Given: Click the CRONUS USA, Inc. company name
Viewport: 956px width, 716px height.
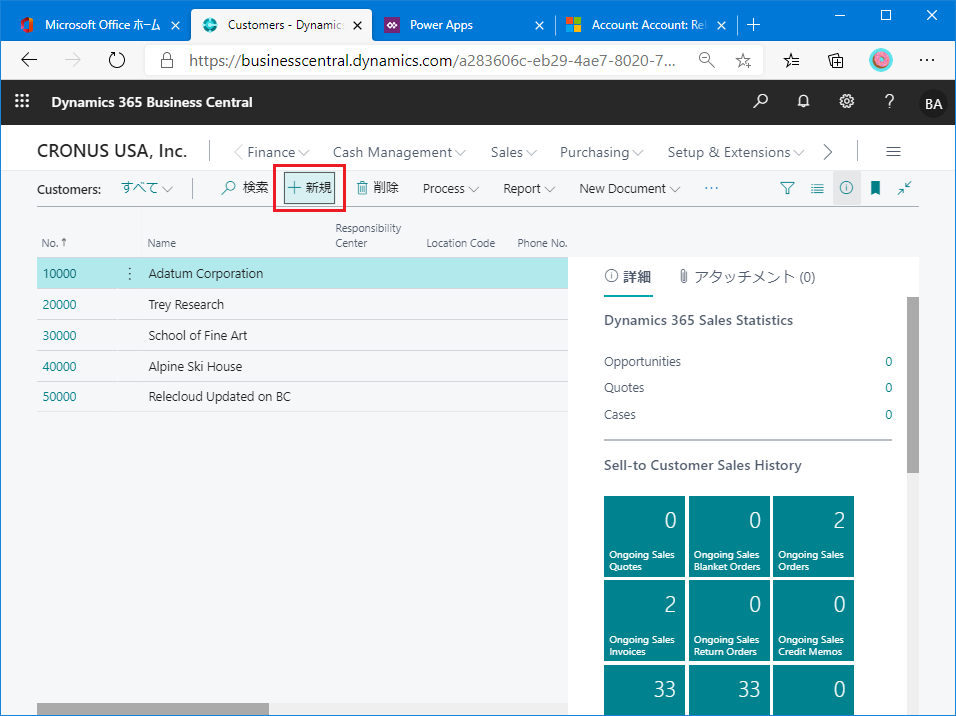Looking at the screenshot, I should coord(112,151).
